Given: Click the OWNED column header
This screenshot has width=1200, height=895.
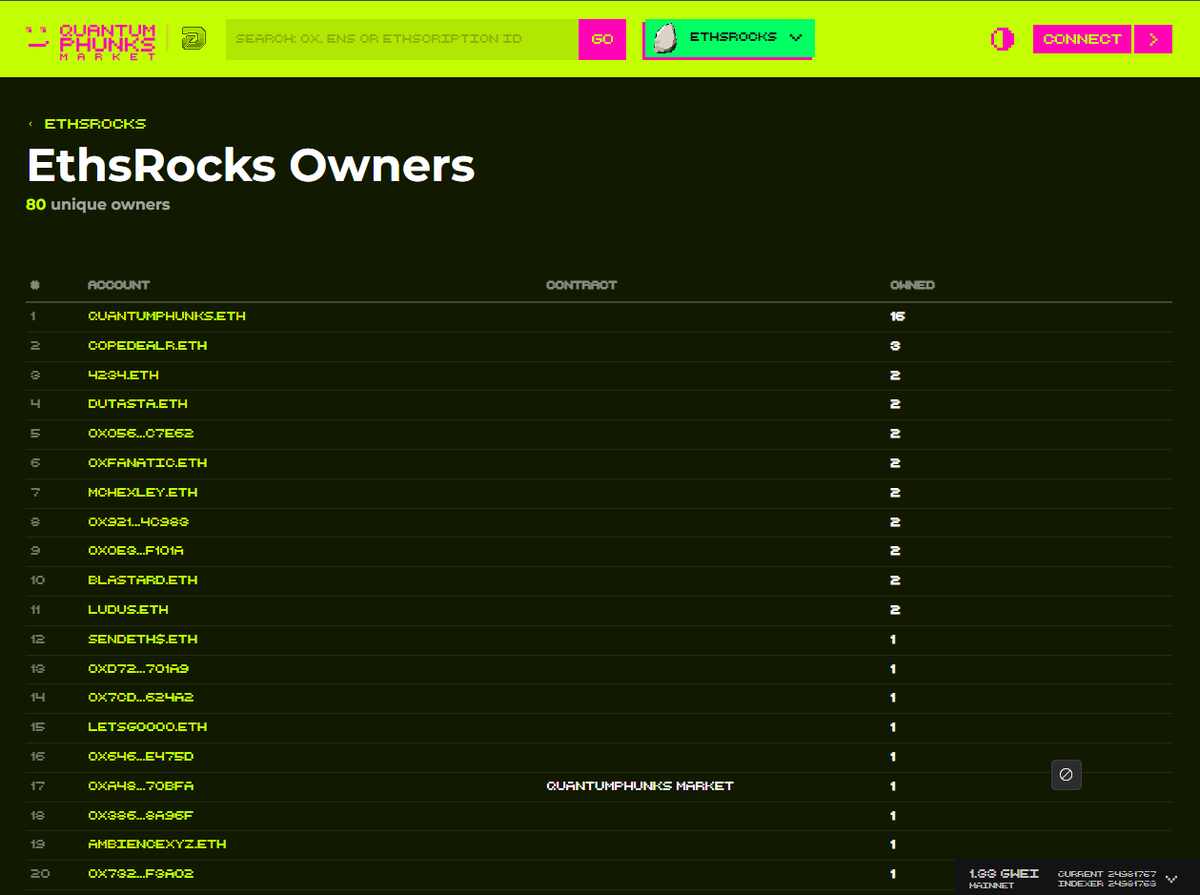Looking at the screenshot, I should coord(913,285).
